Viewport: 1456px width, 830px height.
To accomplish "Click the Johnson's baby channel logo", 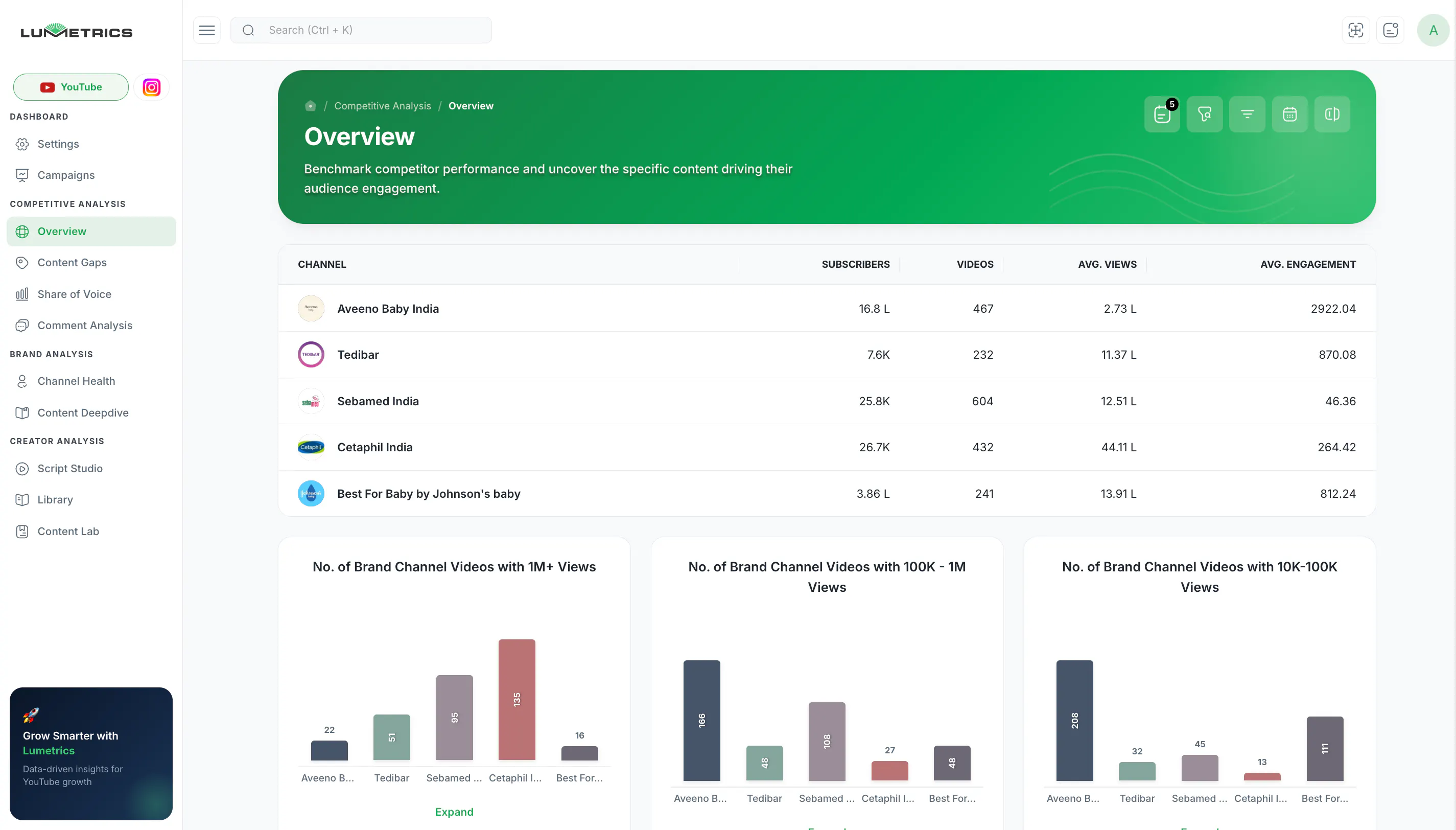I will tap(311, 494).
